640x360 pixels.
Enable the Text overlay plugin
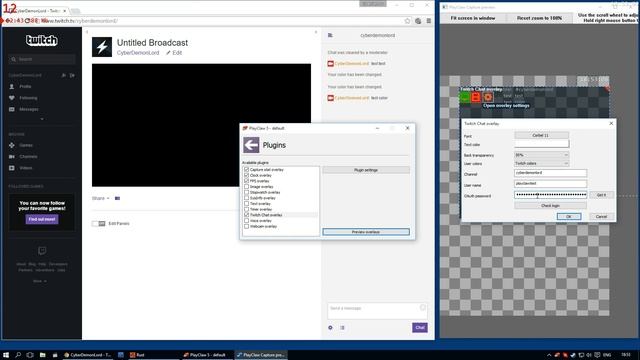tap(247, 203)
